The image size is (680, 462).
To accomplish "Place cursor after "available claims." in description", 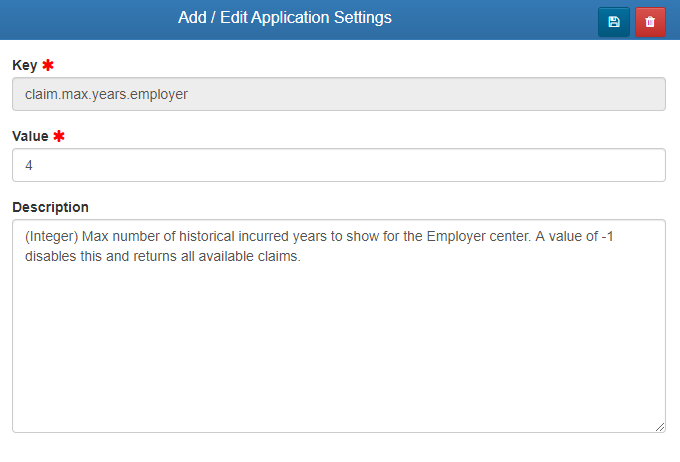I will click(302, 256).
